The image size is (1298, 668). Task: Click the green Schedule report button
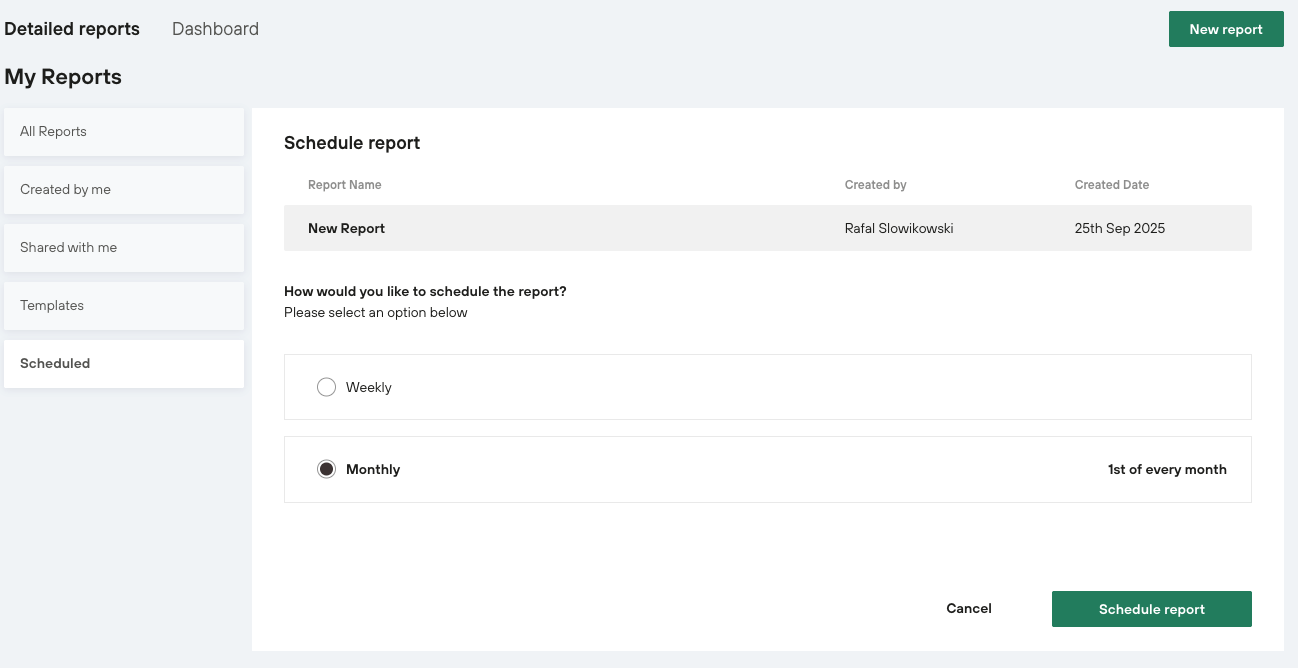pyautogui.click(x=1151, y=609)
